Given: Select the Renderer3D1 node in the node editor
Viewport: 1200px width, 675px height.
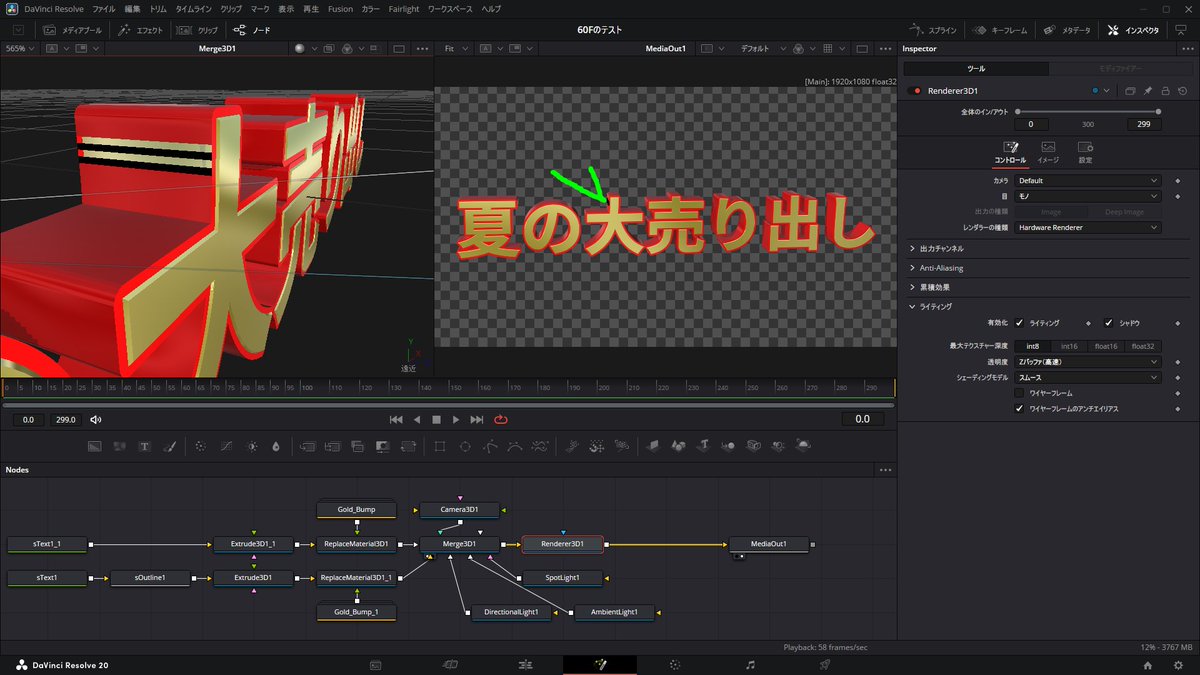Looking at the screenshot, I should point(561,544).
